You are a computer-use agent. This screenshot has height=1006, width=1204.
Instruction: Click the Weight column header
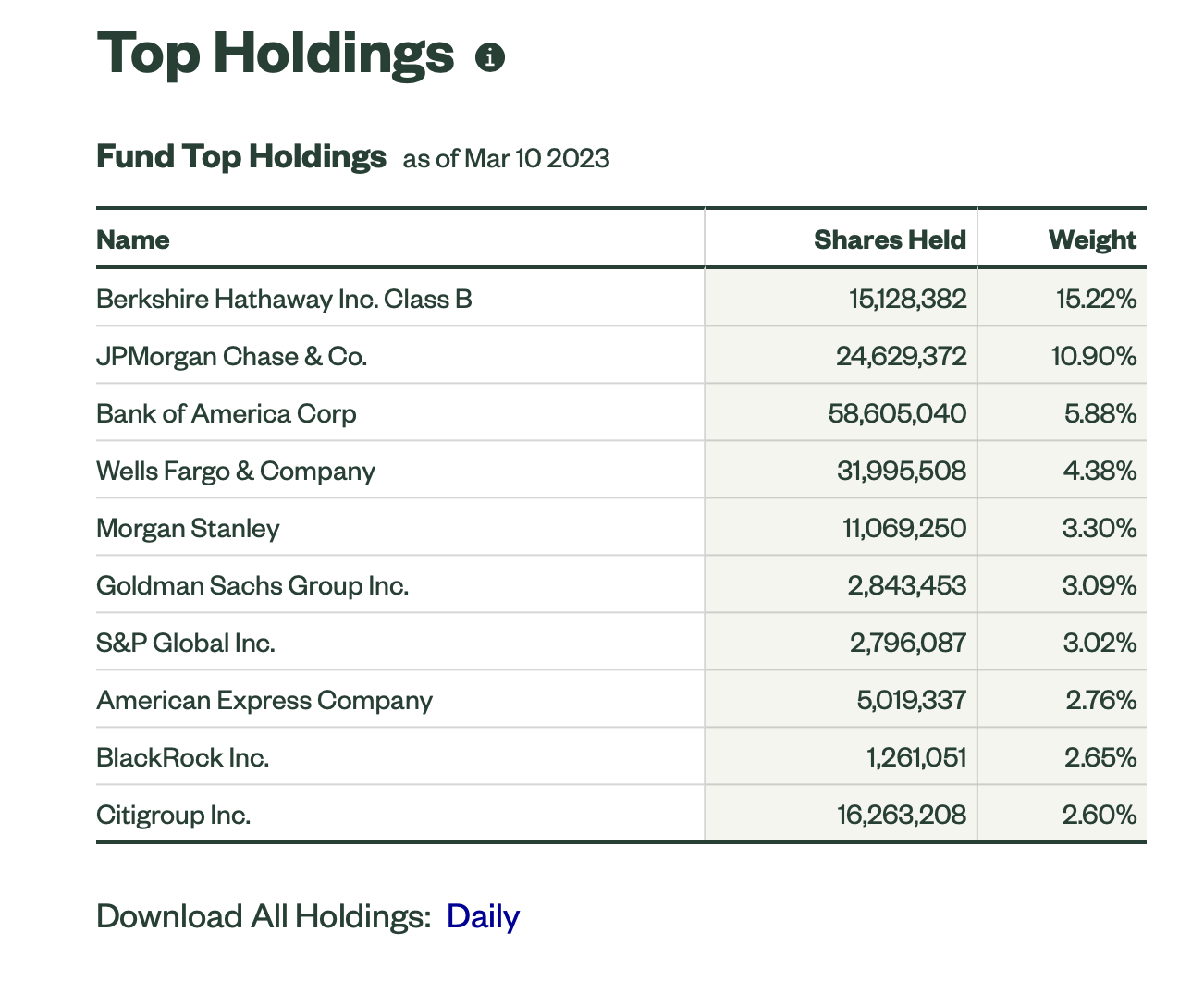pos(1092,239)
